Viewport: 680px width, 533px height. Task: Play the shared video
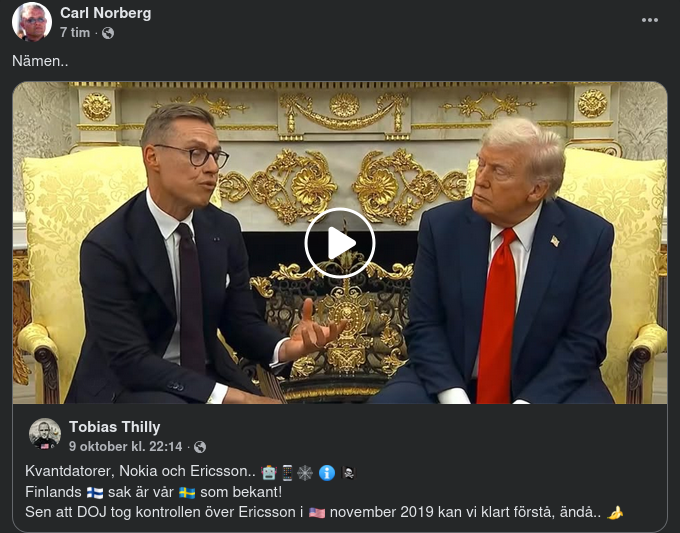point(340,243)
